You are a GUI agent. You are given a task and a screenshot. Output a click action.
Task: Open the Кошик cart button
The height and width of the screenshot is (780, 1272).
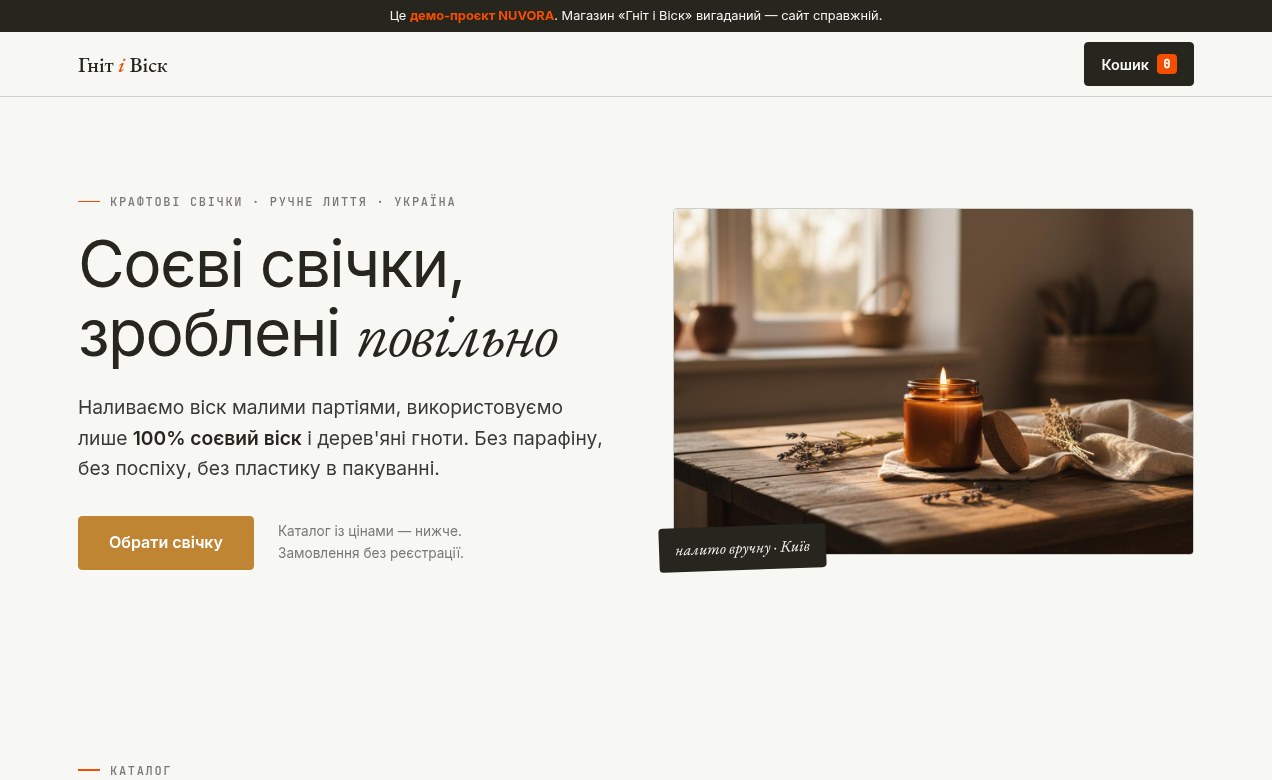tap(1138, 64)
